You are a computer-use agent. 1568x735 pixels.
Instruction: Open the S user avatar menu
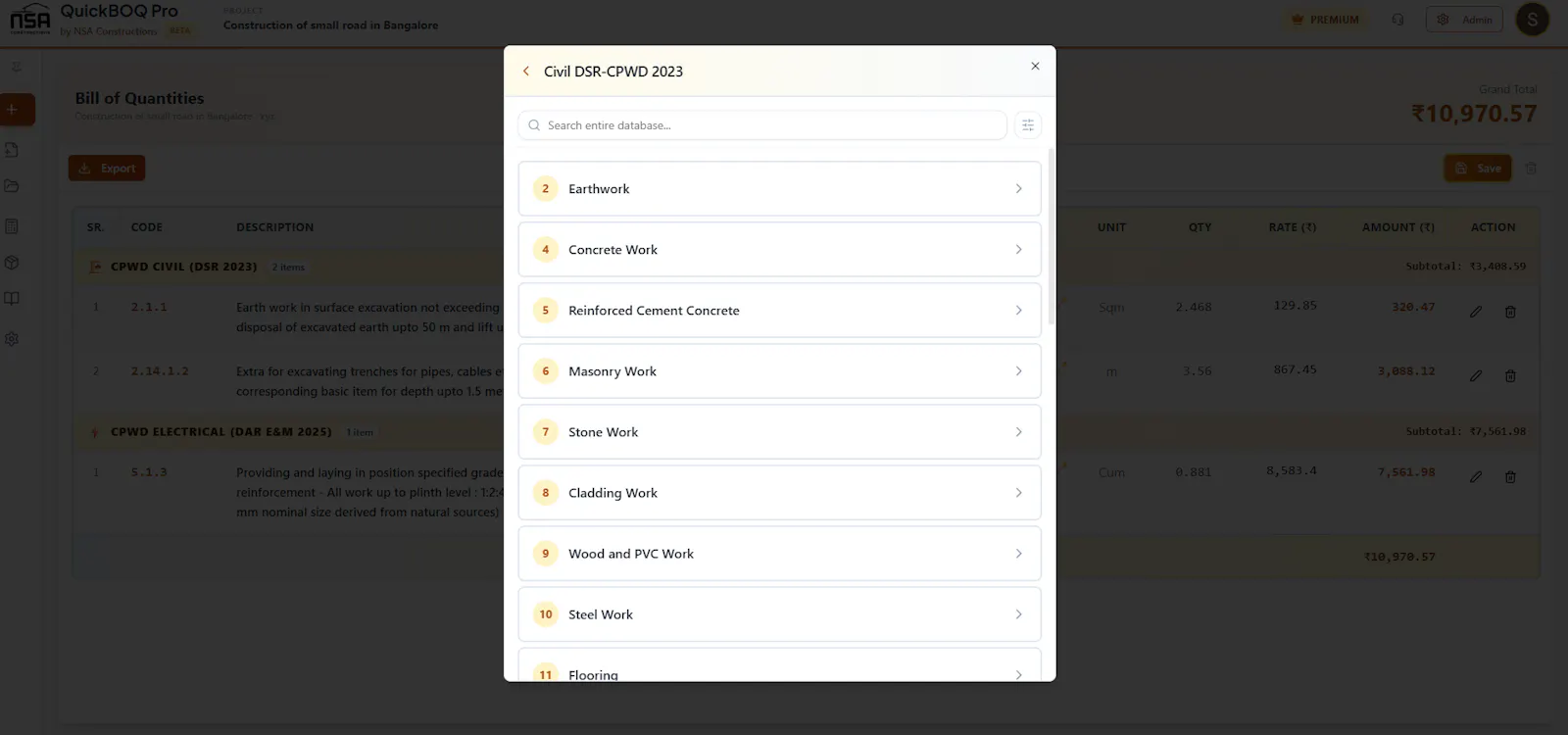[x=1533, y=20]
